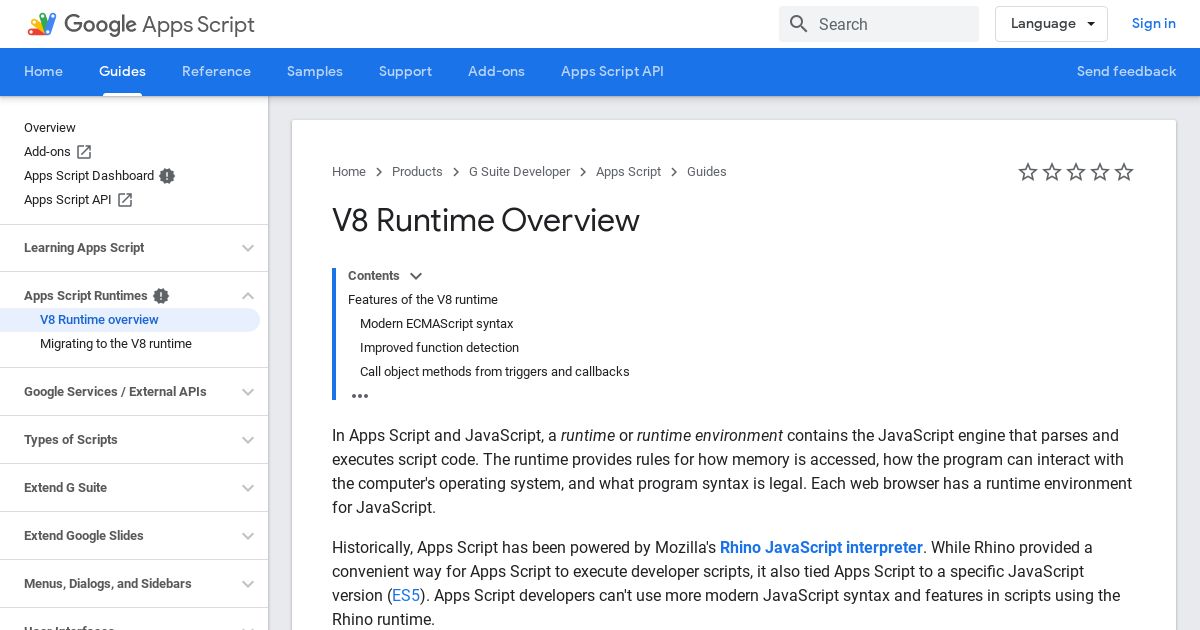The height and width of the screenshot is (630, 1200).
Task: Open the ES5 link
Action: click(x=406, y=596)
